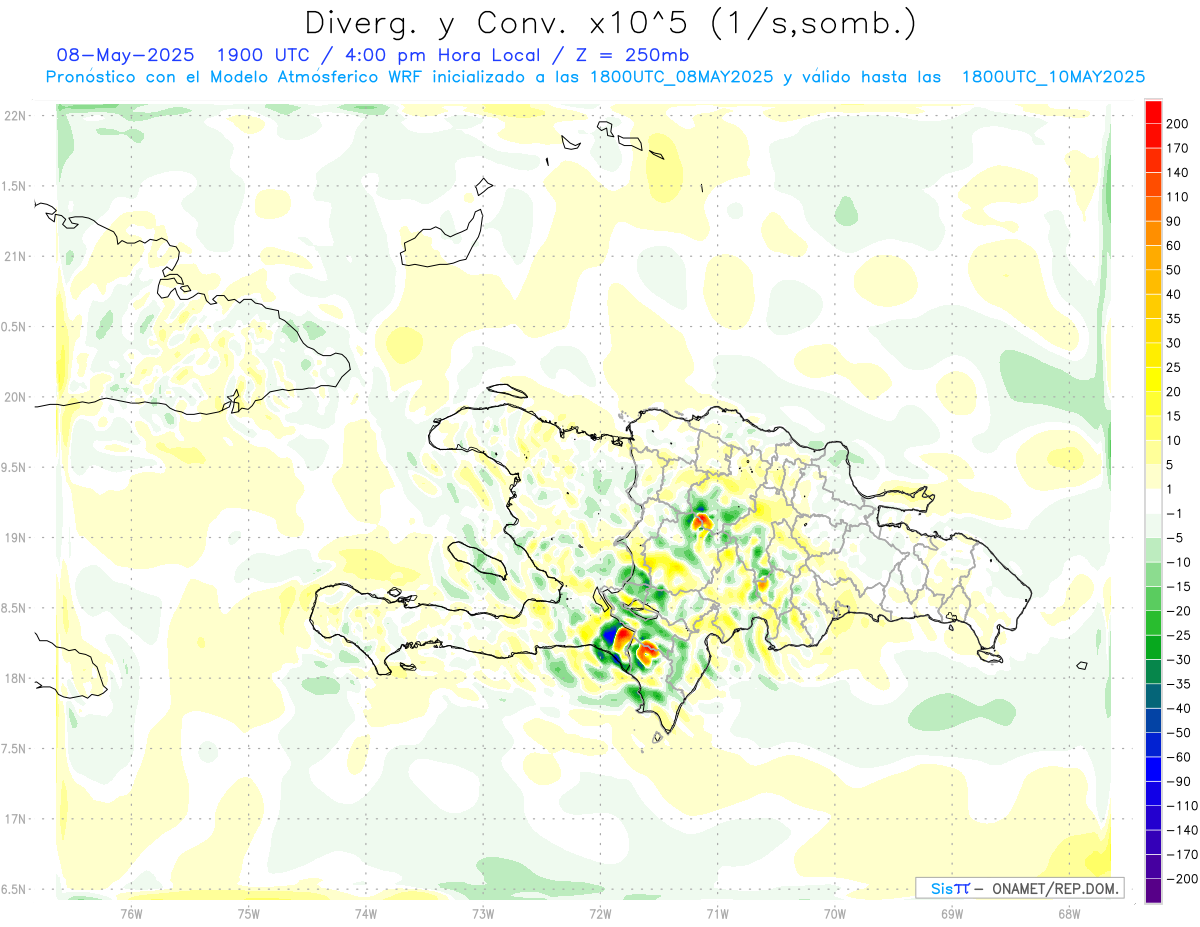
Task: Click the "Pronóstico con el Modelo Atmósferico WRF" text
Action: [x=236, y=76]
